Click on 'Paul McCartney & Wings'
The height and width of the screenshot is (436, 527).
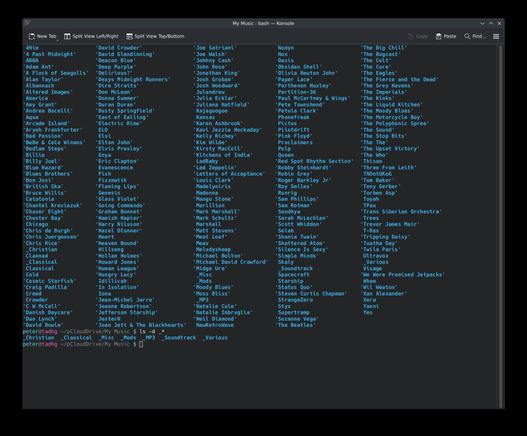tap(313, 98)
